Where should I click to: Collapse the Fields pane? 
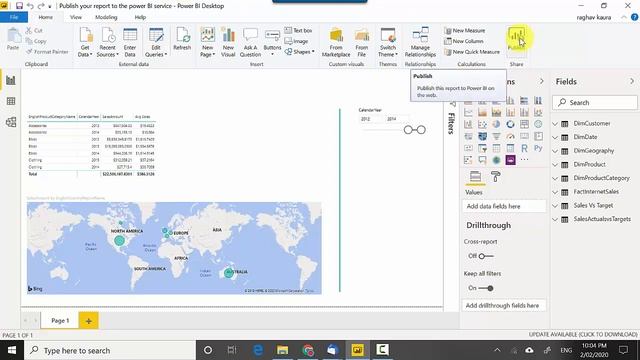632,81
